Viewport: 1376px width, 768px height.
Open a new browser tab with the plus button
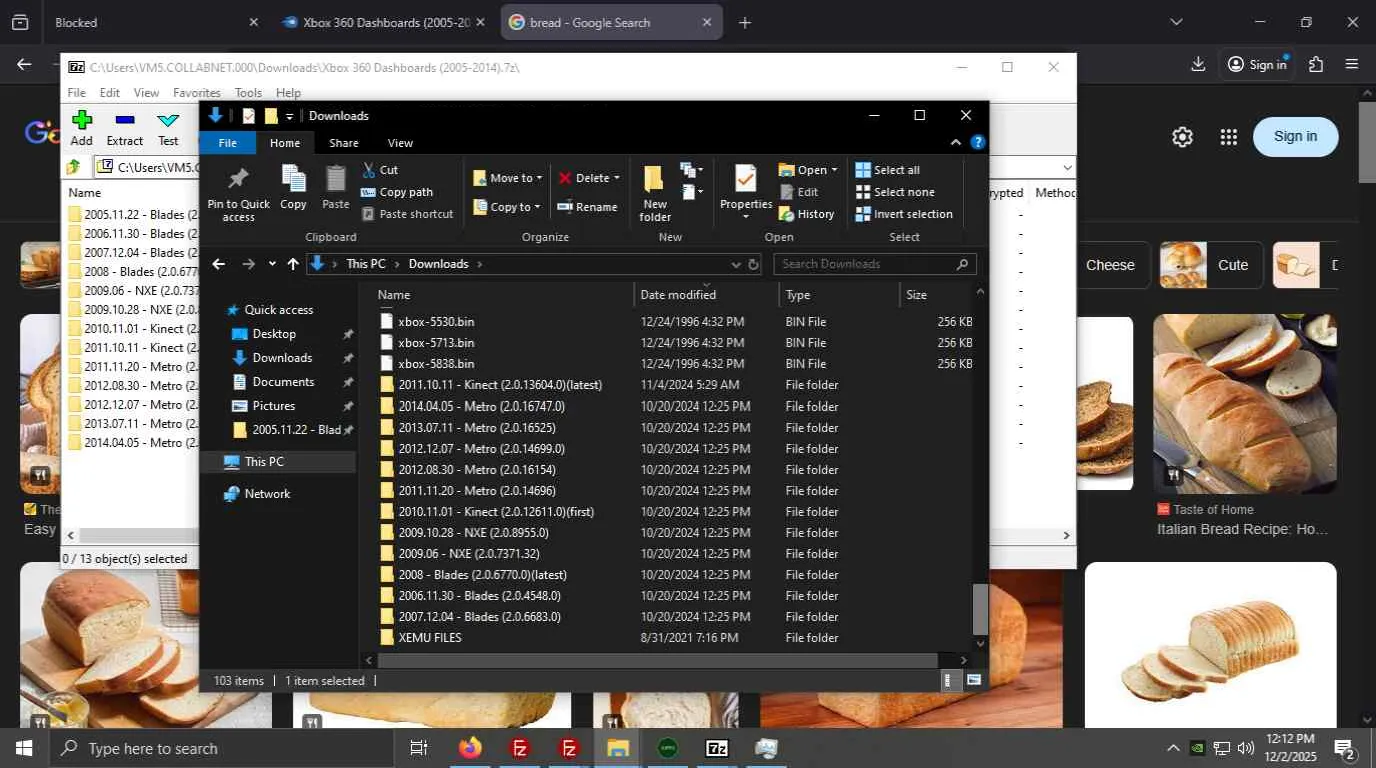[x=744, y=22]
